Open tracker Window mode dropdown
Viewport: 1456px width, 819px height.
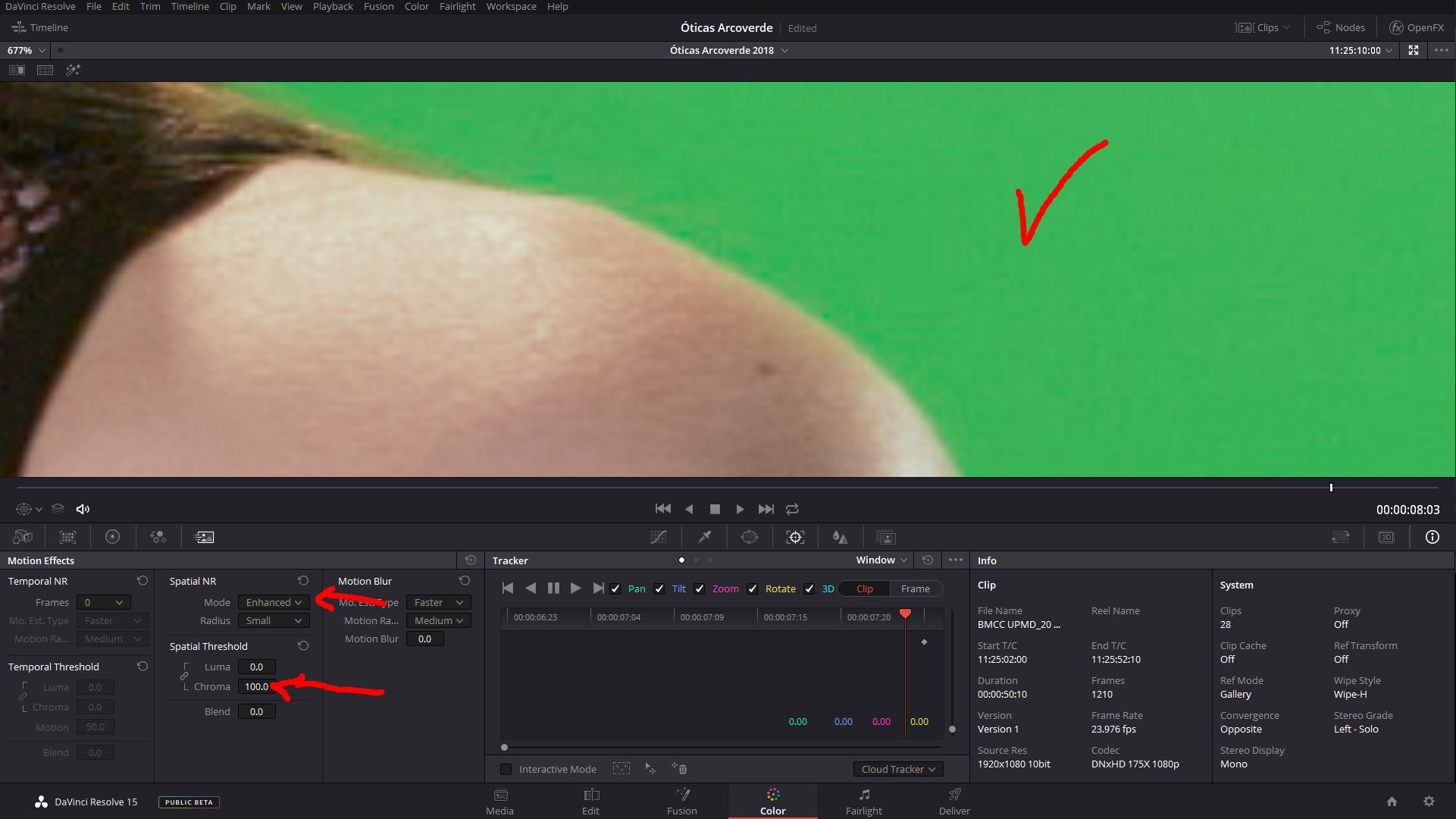(x=881, y=560)
